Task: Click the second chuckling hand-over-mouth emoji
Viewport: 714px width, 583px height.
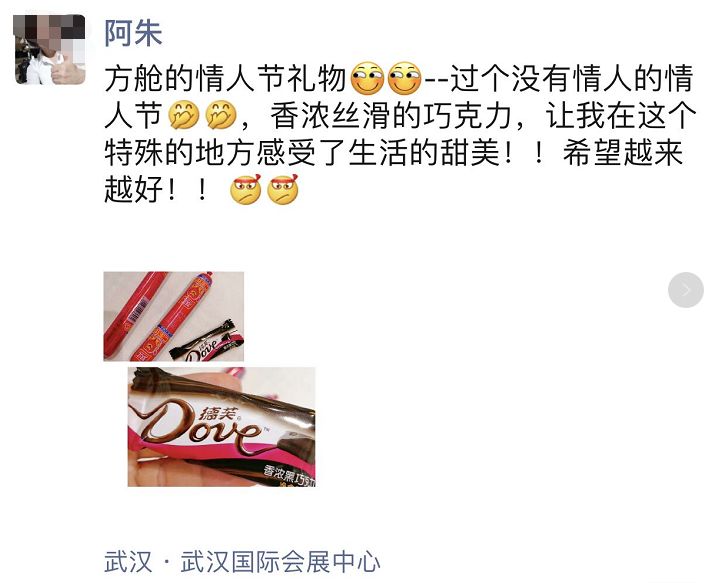Action: tap(221, 115)
